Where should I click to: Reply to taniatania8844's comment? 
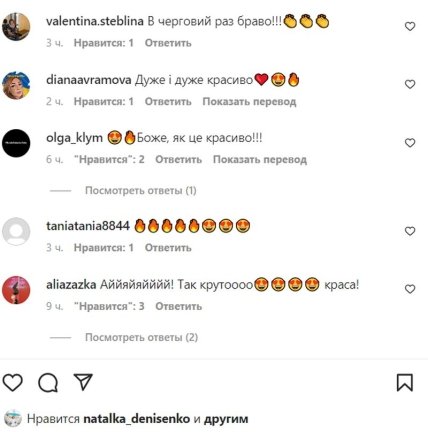tap(168, 248)
